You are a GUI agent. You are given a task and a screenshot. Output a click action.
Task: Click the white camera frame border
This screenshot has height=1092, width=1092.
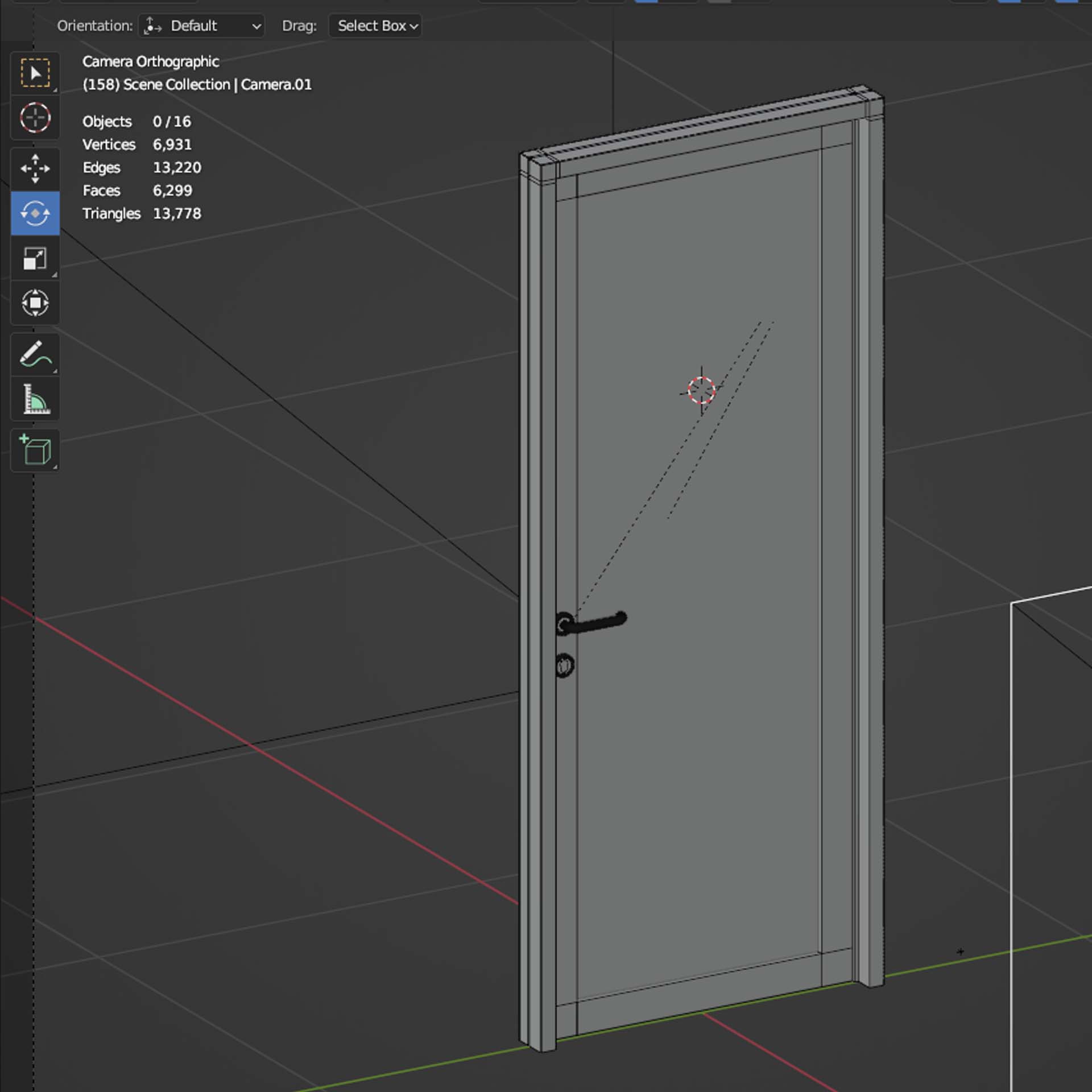[1012, 796]
